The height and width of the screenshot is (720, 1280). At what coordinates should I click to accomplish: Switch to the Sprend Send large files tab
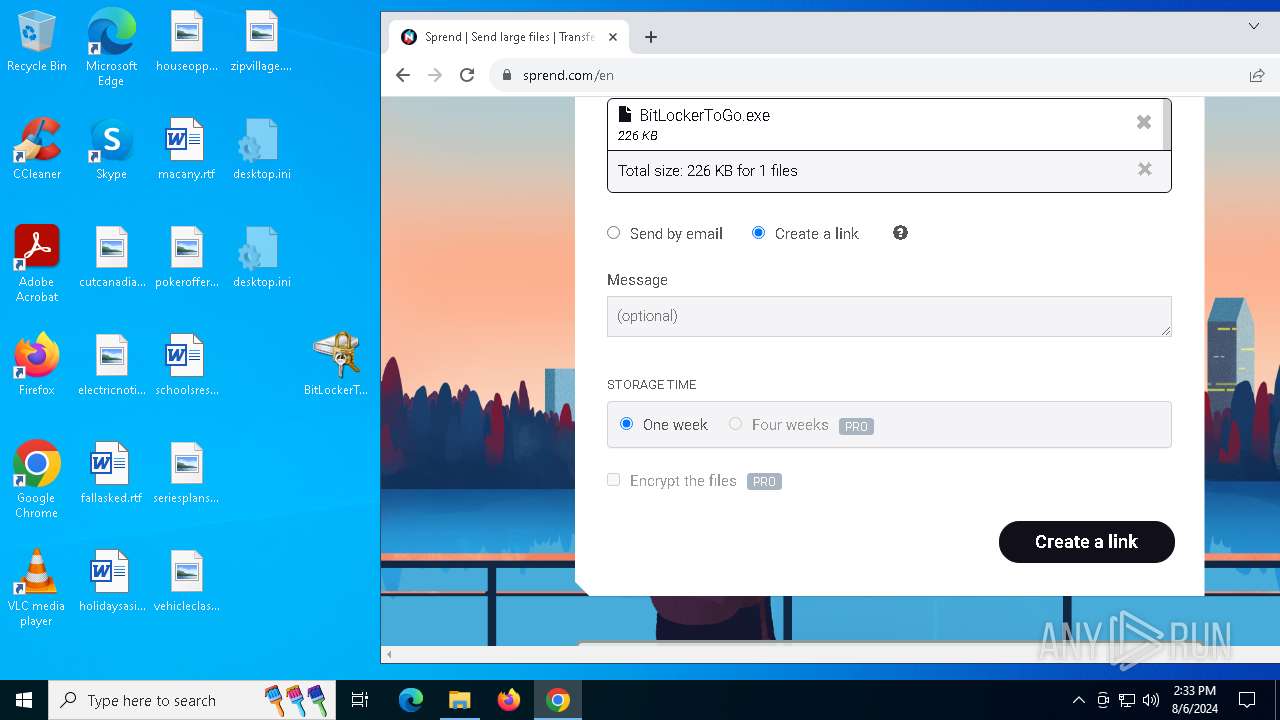[508, 37]
